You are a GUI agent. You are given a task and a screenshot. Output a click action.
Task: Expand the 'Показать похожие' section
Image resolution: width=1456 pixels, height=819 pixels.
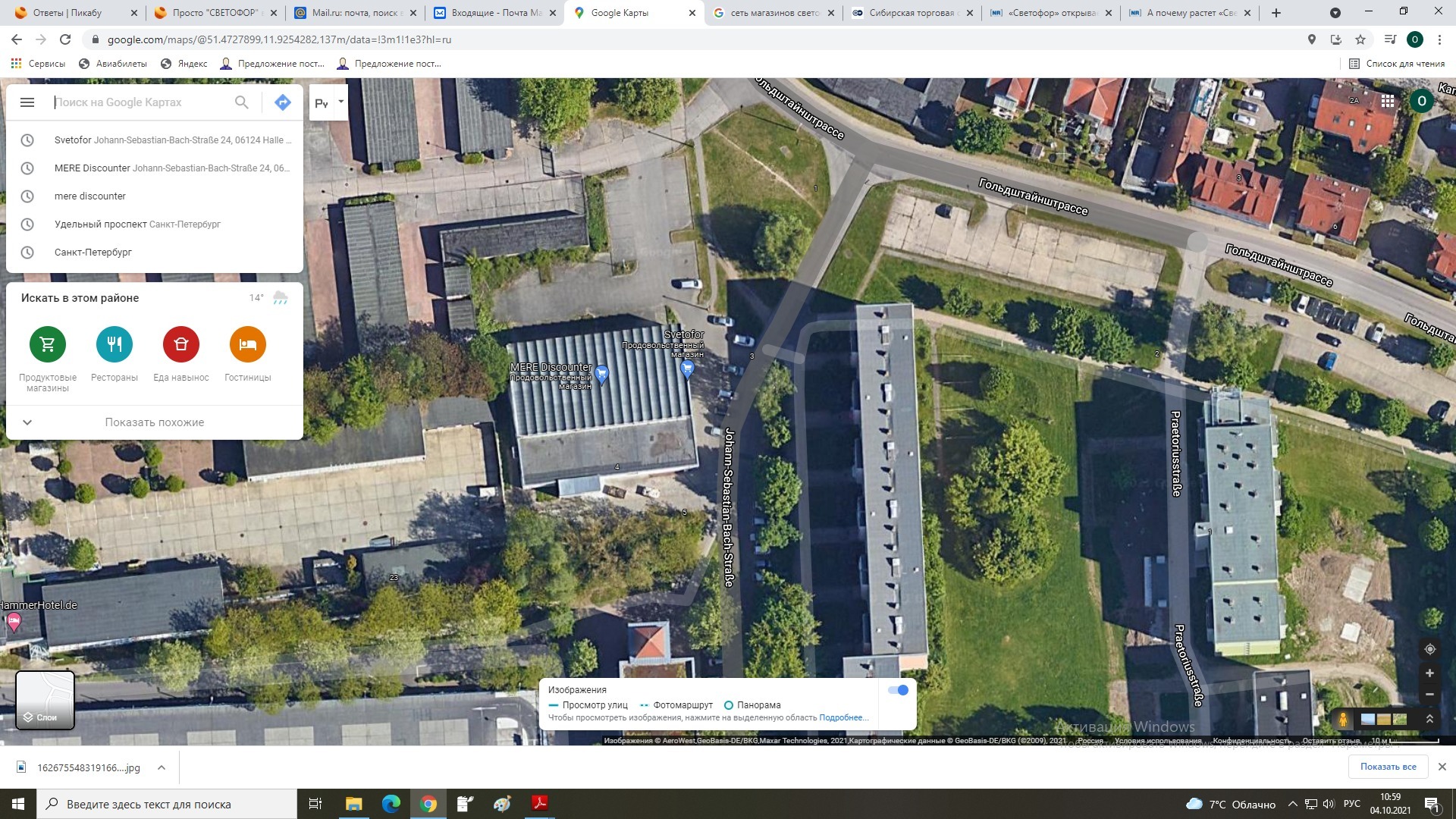tap(155, 422)
